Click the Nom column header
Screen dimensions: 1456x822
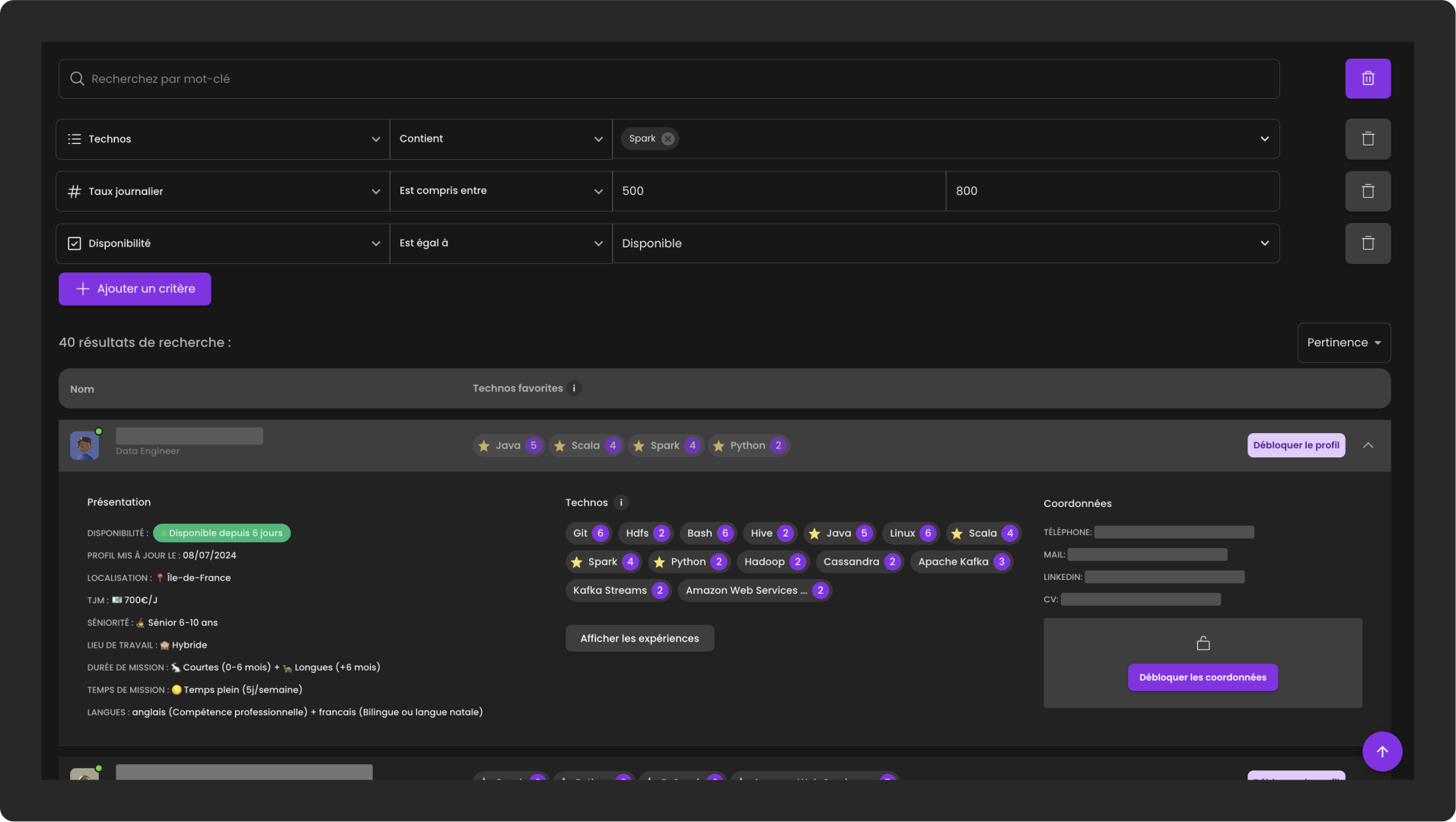(x=82, y=389)
